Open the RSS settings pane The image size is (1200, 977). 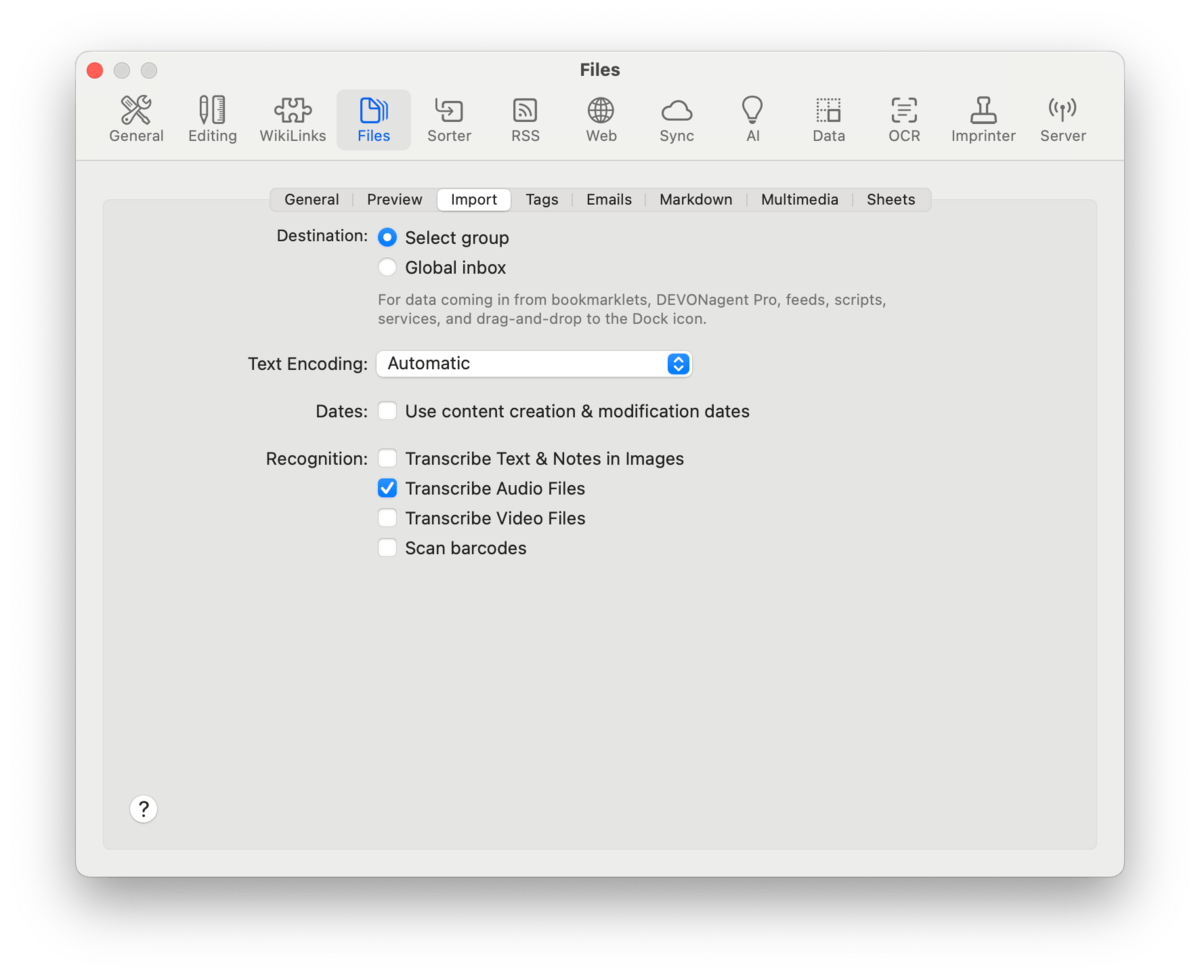[525, 120]
